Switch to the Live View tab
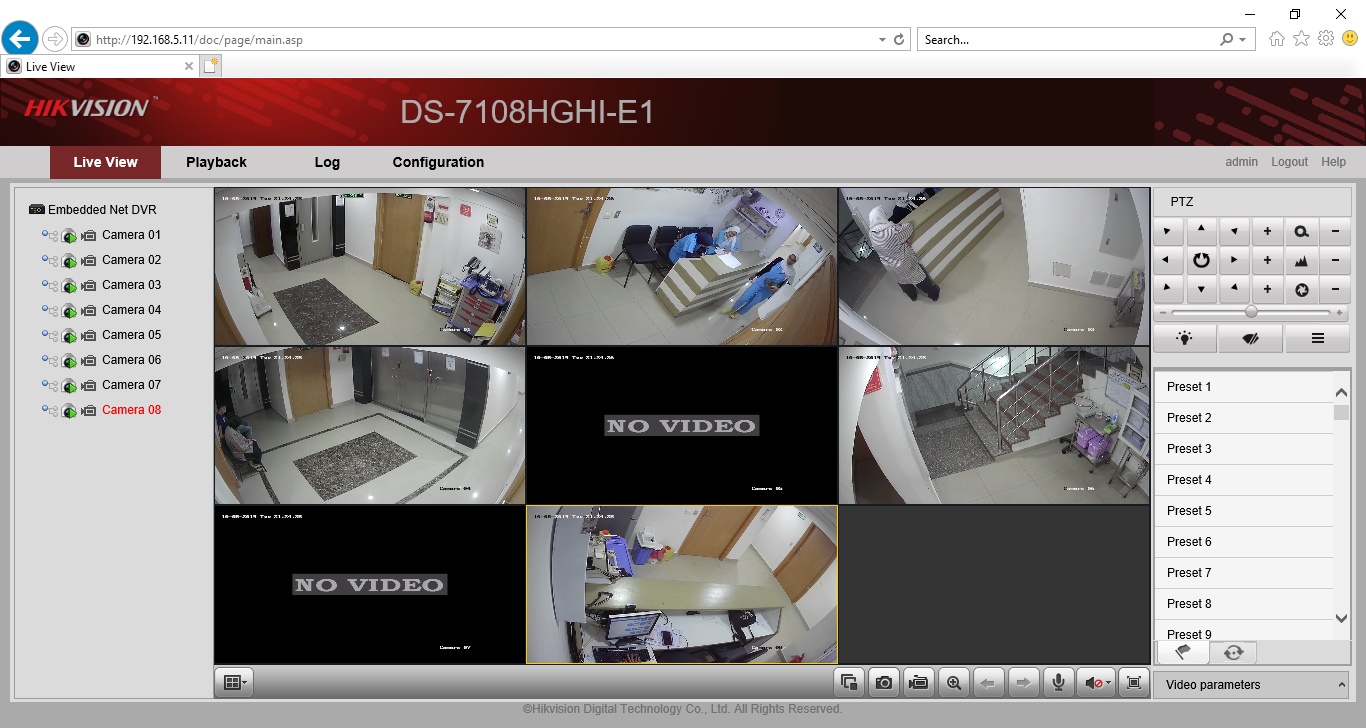This screenshot has width=1366, height=728. point(105,162)
